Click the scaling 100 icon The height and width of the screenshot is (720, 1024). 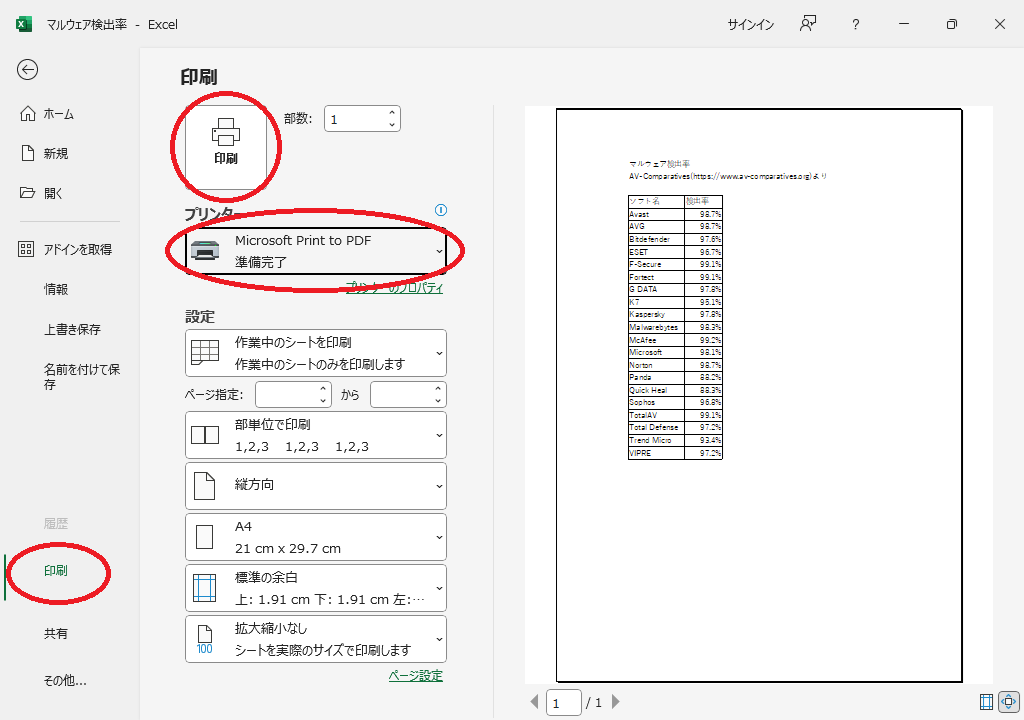204,640
